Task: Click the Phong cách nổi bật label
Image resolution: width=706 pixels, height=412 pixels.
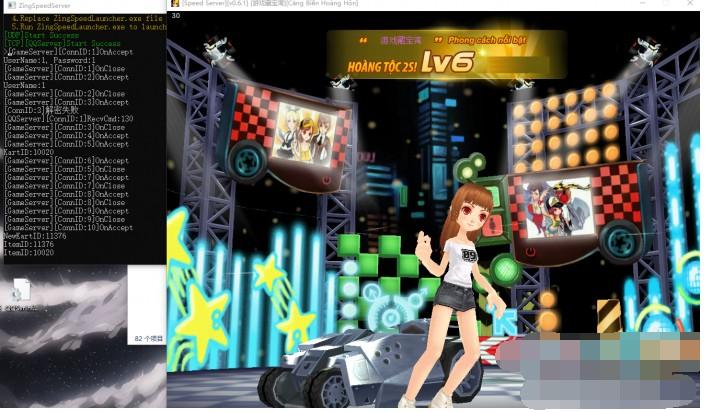Action: [487, 40]
